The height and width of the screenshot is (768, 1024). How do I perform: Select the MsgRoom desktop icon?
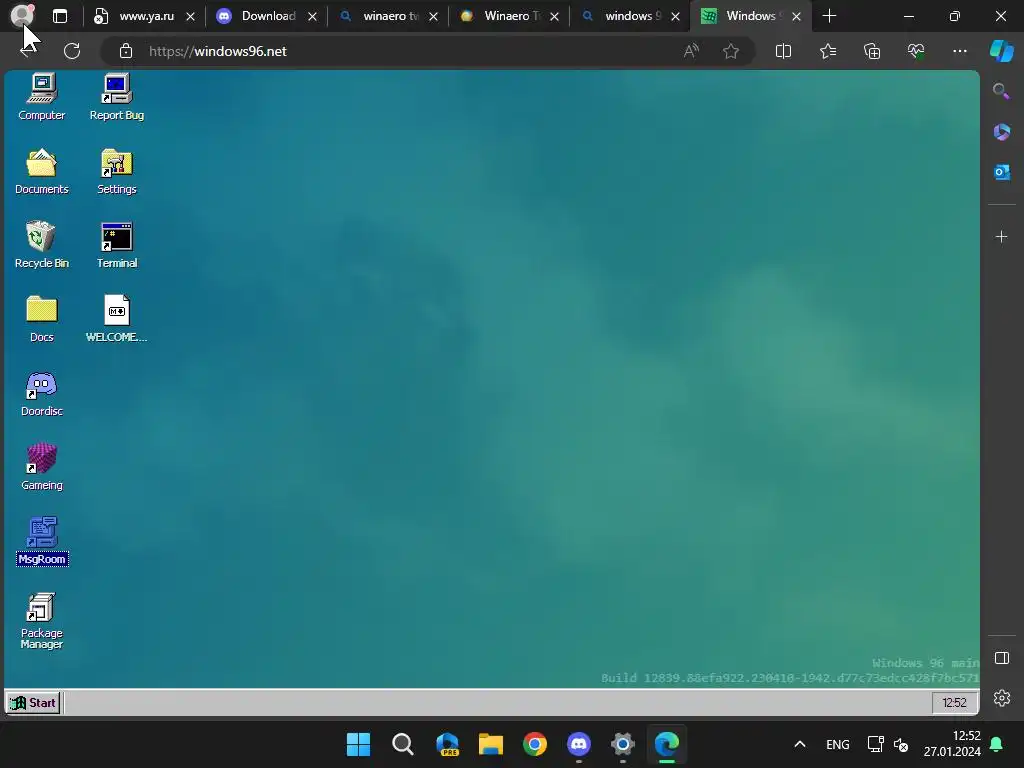pos(42,541)
